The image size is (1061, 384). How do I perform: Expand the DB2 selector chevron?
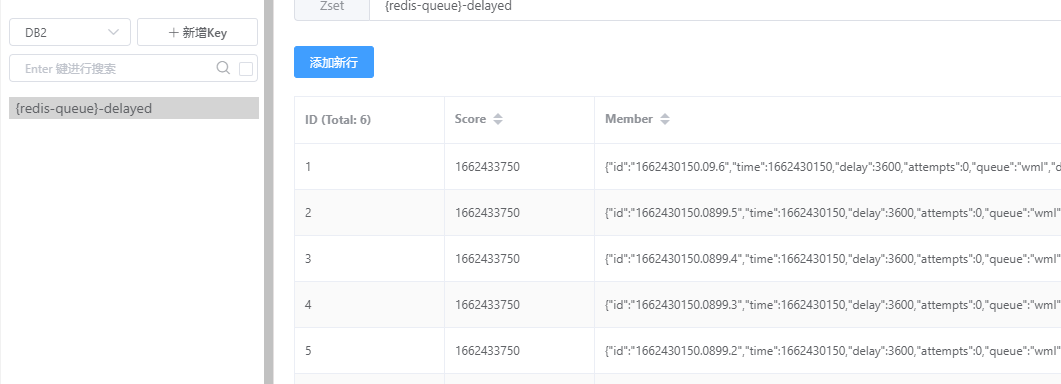(x=113, y=33)
